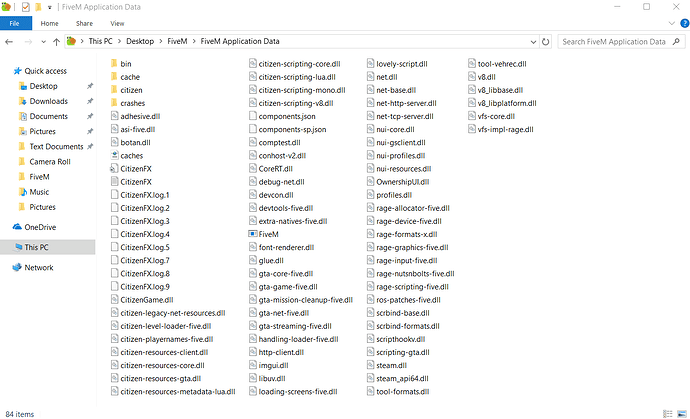Open the recent locations dropdown
Image resolution: width=690 pixels, height=419 pixels.
point(43,42)
